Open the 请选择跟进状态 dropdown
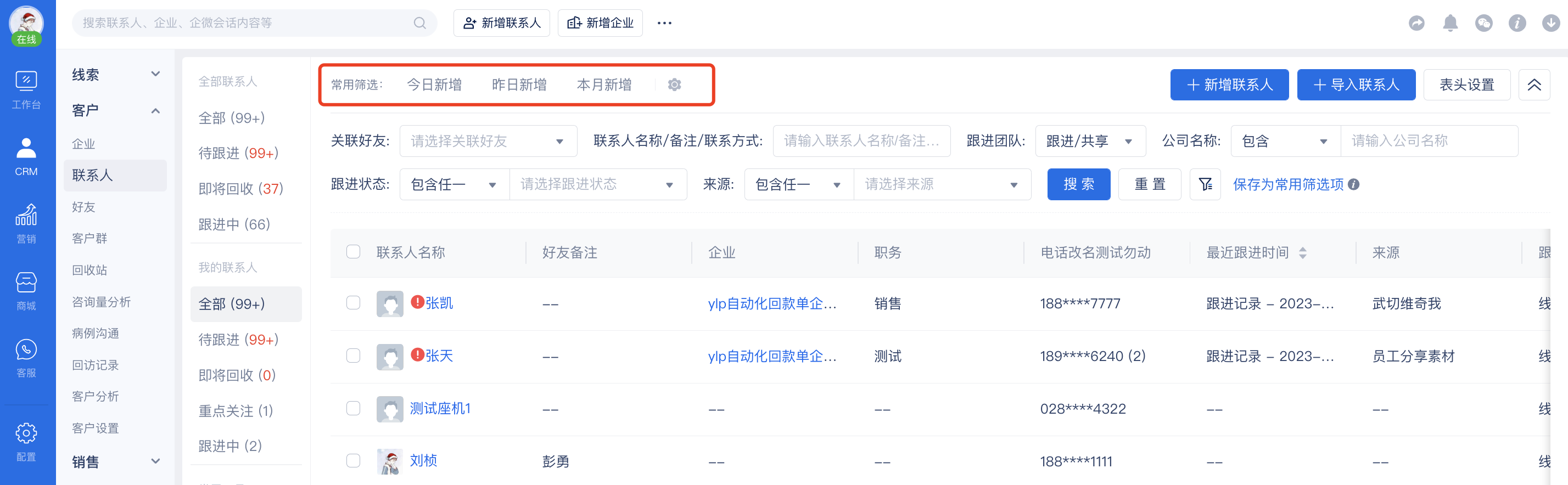The image size is (1568, 485). point(598,184)
